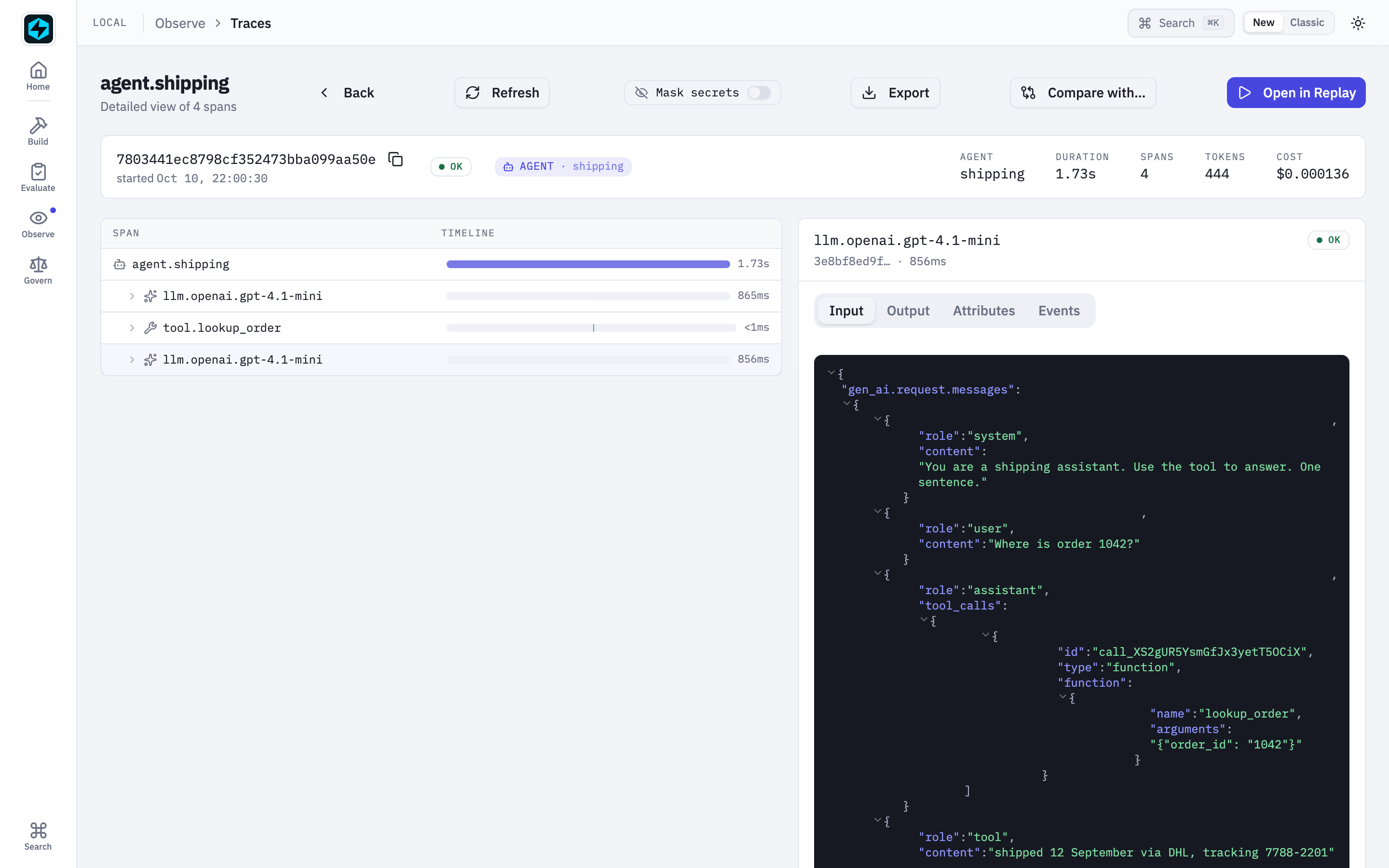Open Search from sidebar bottom

[x=38, y=837]
